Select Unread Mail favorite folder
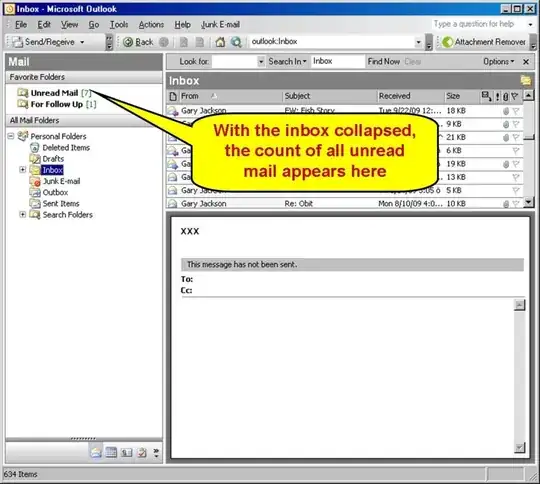 tap(54, 93)
